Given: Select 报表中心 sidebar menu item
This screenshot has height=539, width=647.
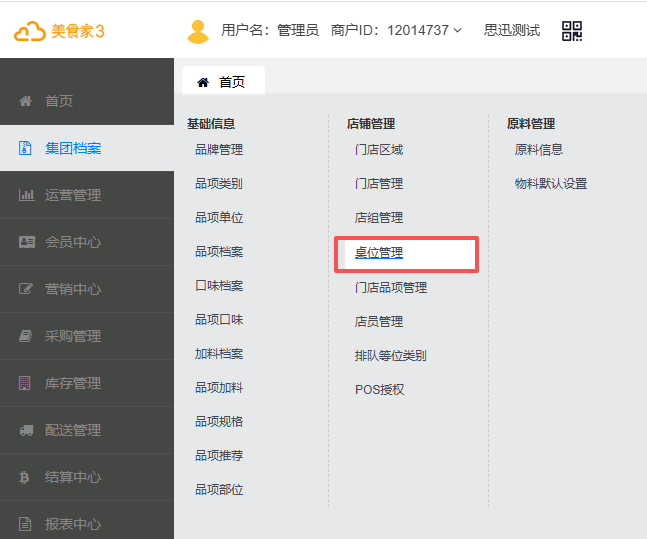Looking at the screenshot, I should pyautogui.click(x=72, y=524).
